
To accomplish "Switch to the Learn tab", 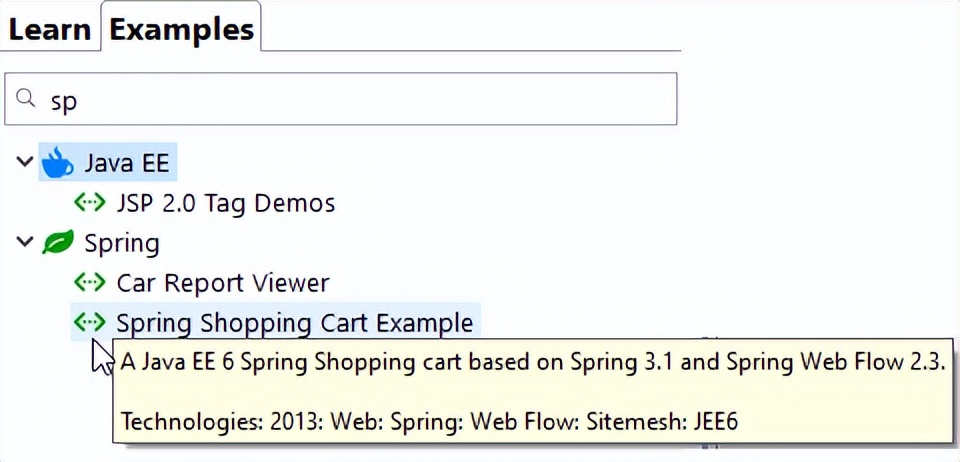I will [49, 30].
